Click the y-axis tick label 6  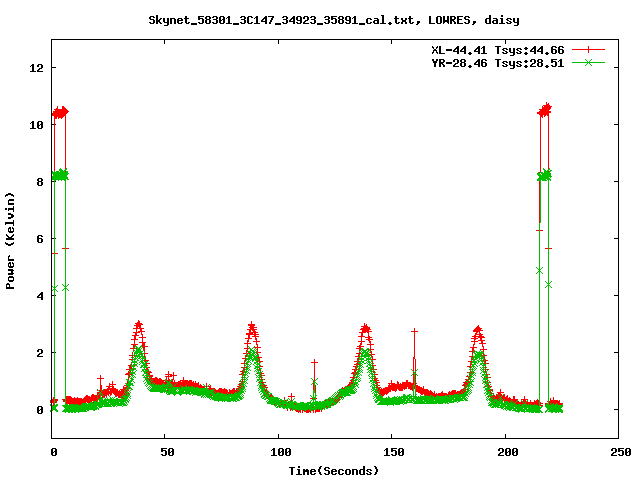pyautogui.click(x=40, y=239)
